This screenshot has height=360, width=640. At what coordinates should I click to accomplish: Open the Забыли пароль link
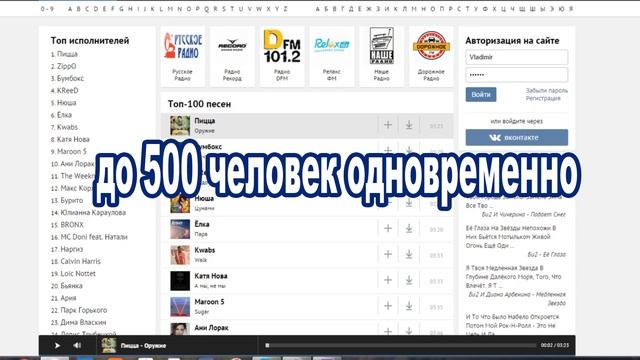[547, 91]
